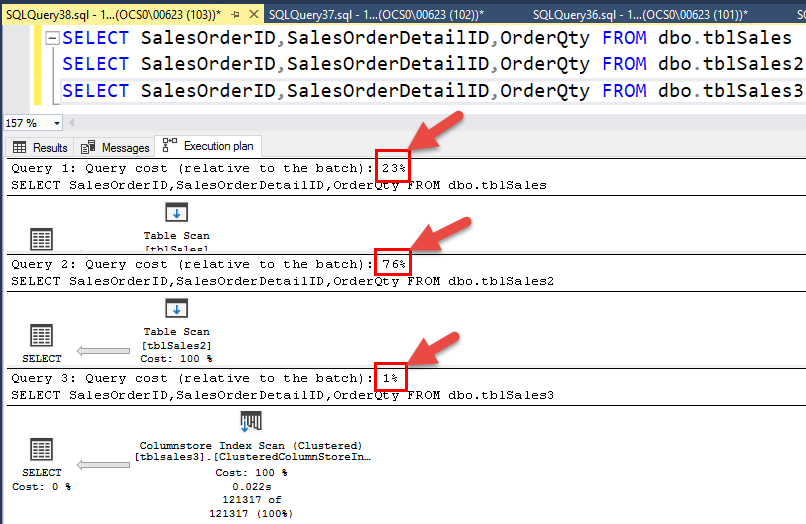Click '121317 of' row count text

pos(252,499)
